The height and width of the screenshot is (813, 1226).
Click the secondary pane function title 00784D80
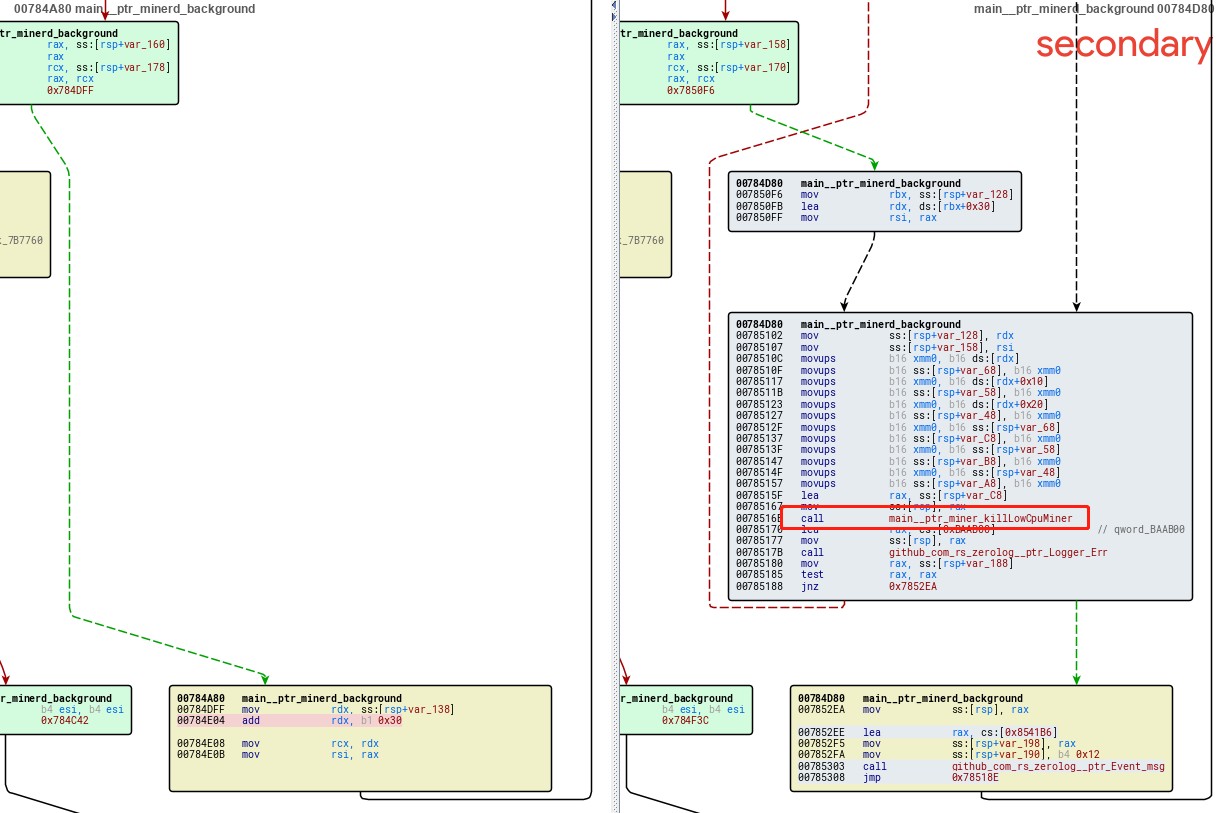click(1093, 9)
